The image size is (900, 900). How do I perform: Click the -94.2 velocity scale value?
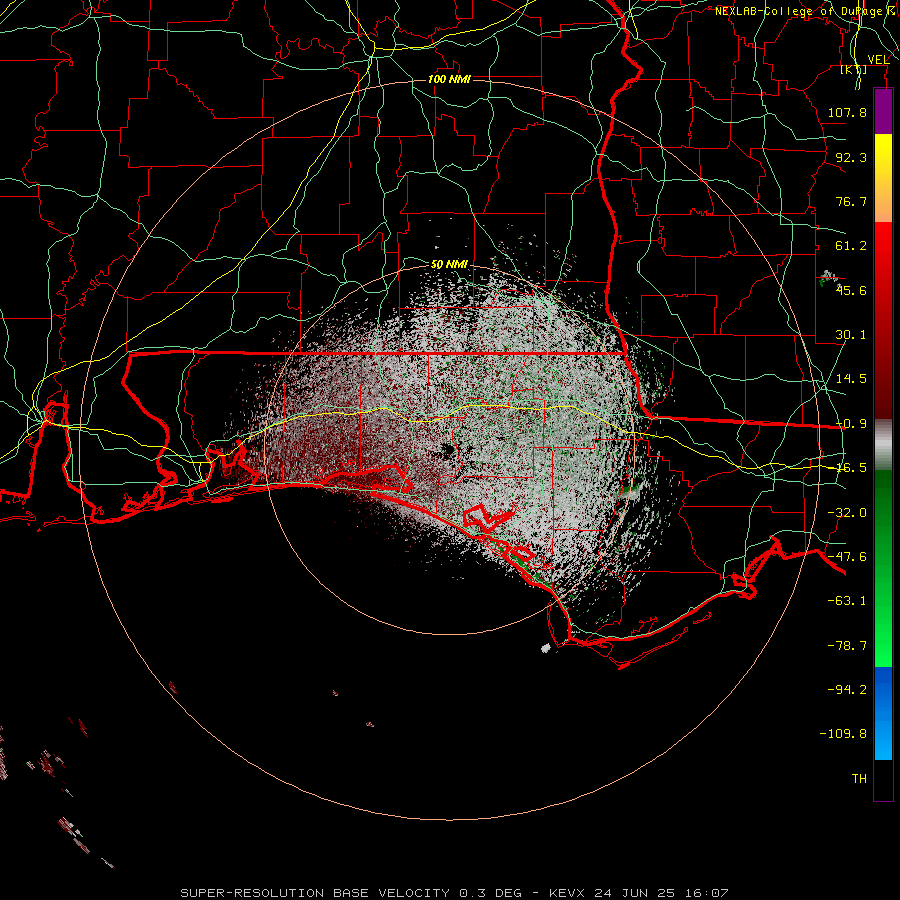tap(847, 690)
